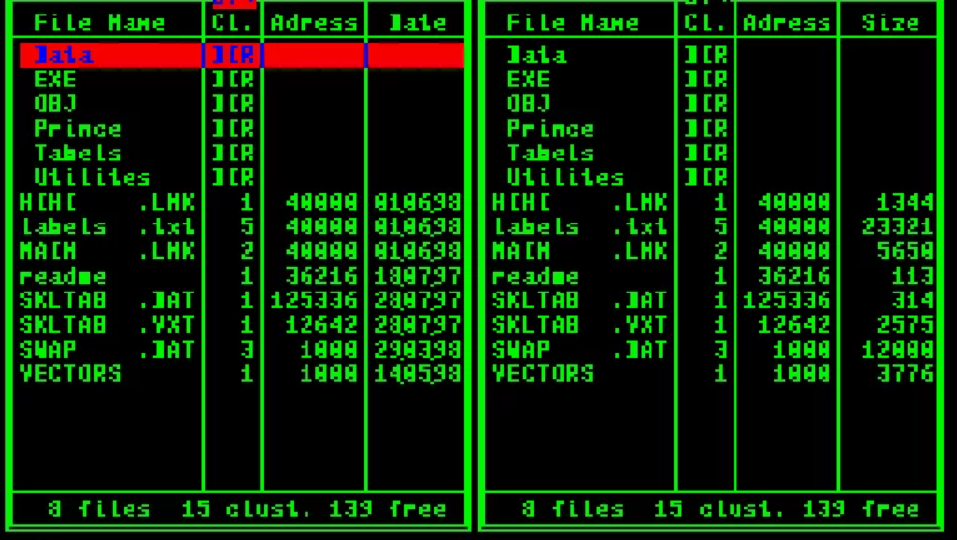Open the Prince directory in the left panel
This screenshot has width=957, height=540.
(78, 129)
